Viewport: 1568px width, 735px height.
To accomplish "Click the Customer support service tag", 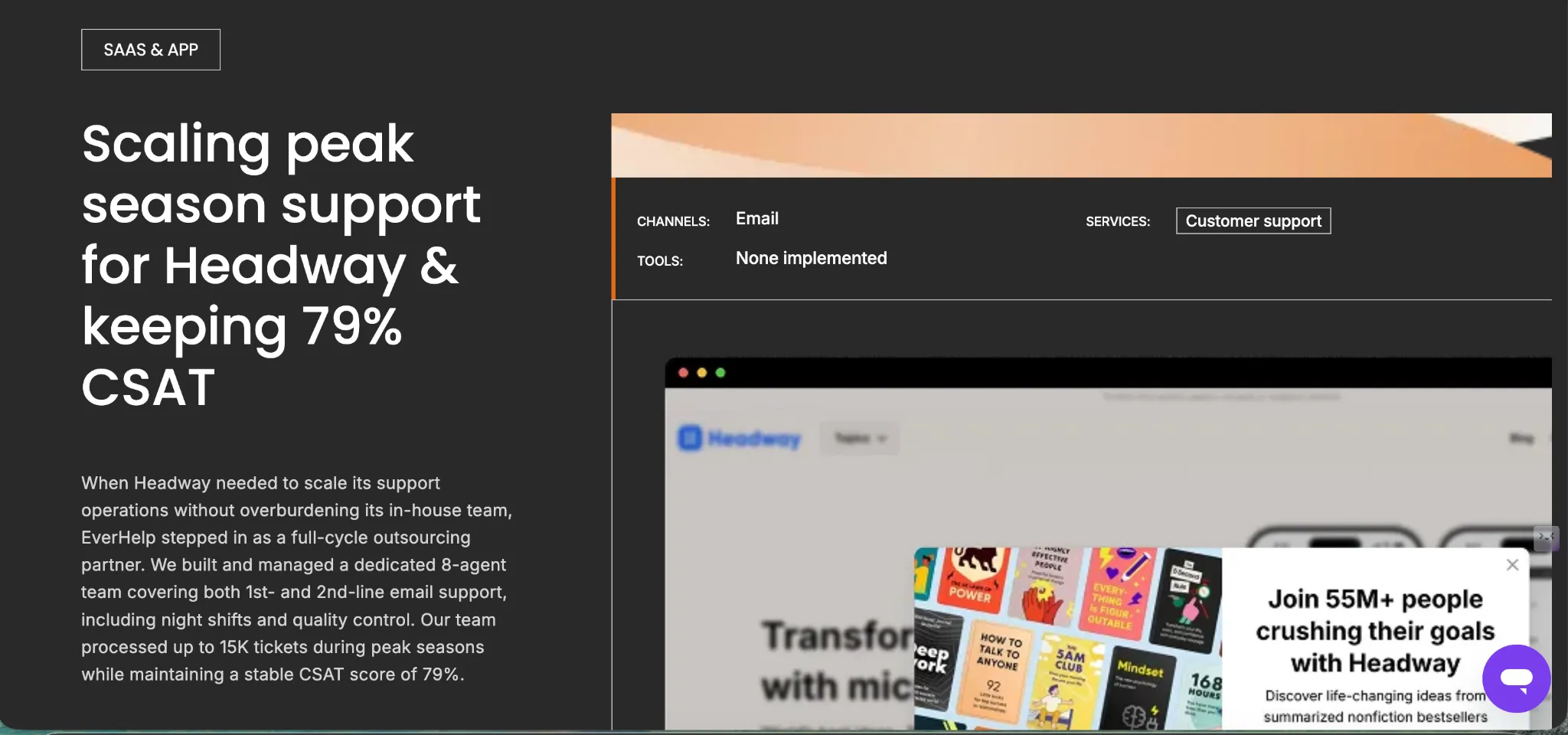I will pos(1253,221).
